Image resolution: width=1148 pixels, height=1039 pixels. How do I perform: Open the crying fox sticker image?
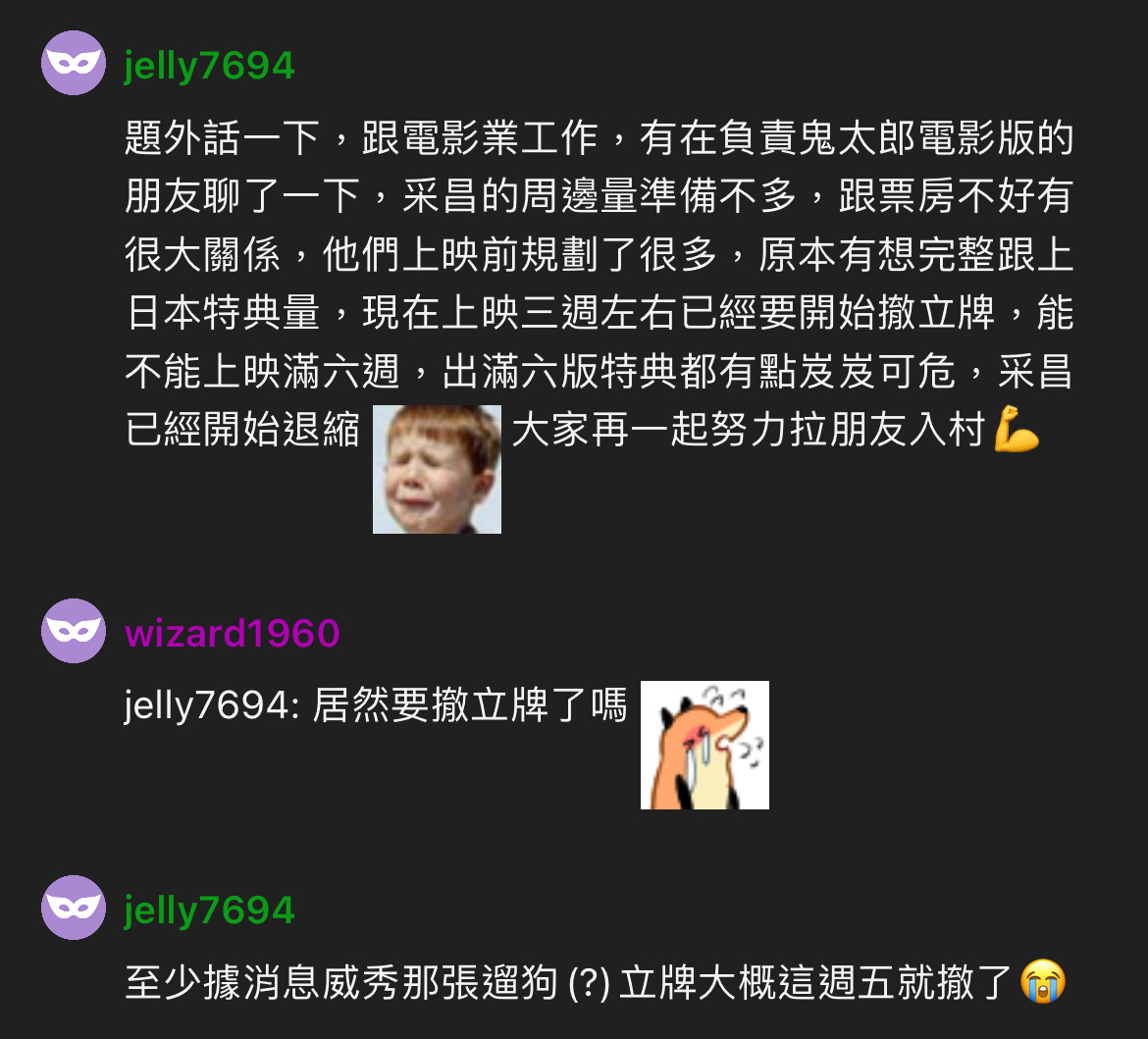pos(705,746)
